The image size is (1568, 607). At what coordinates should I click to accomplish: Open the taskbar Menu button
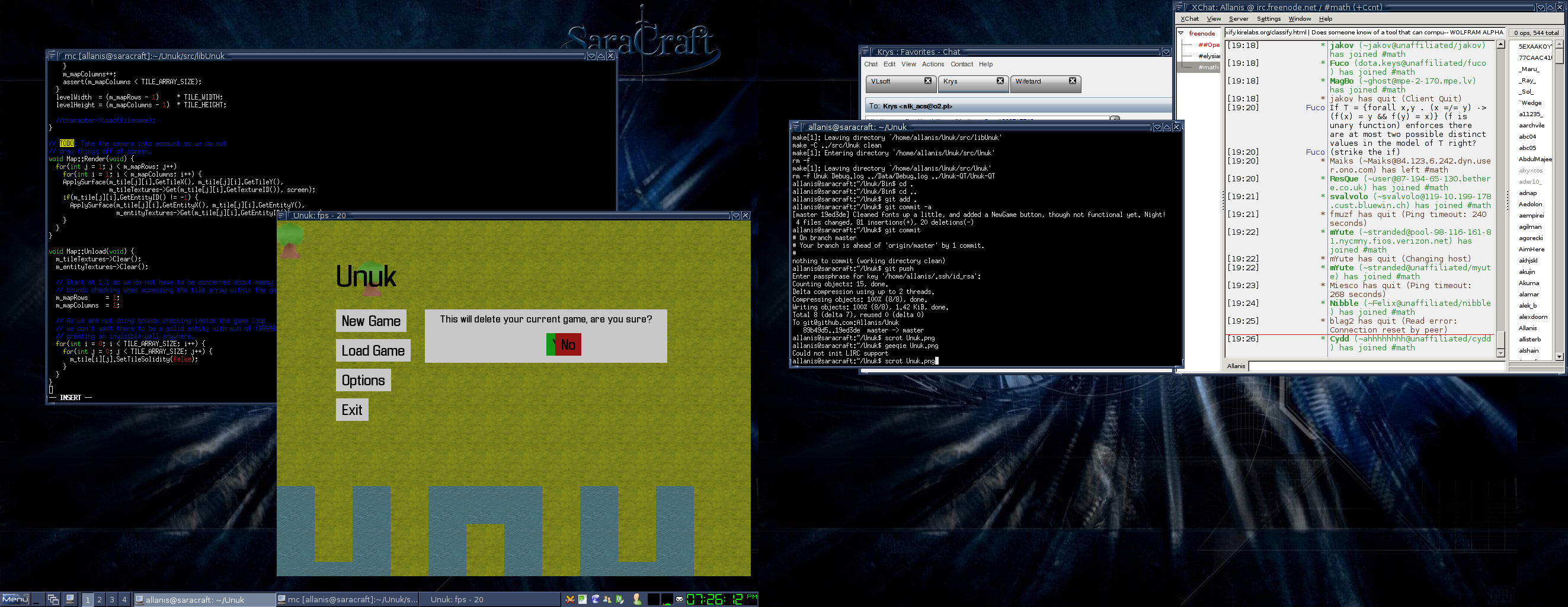coord(15,599)
